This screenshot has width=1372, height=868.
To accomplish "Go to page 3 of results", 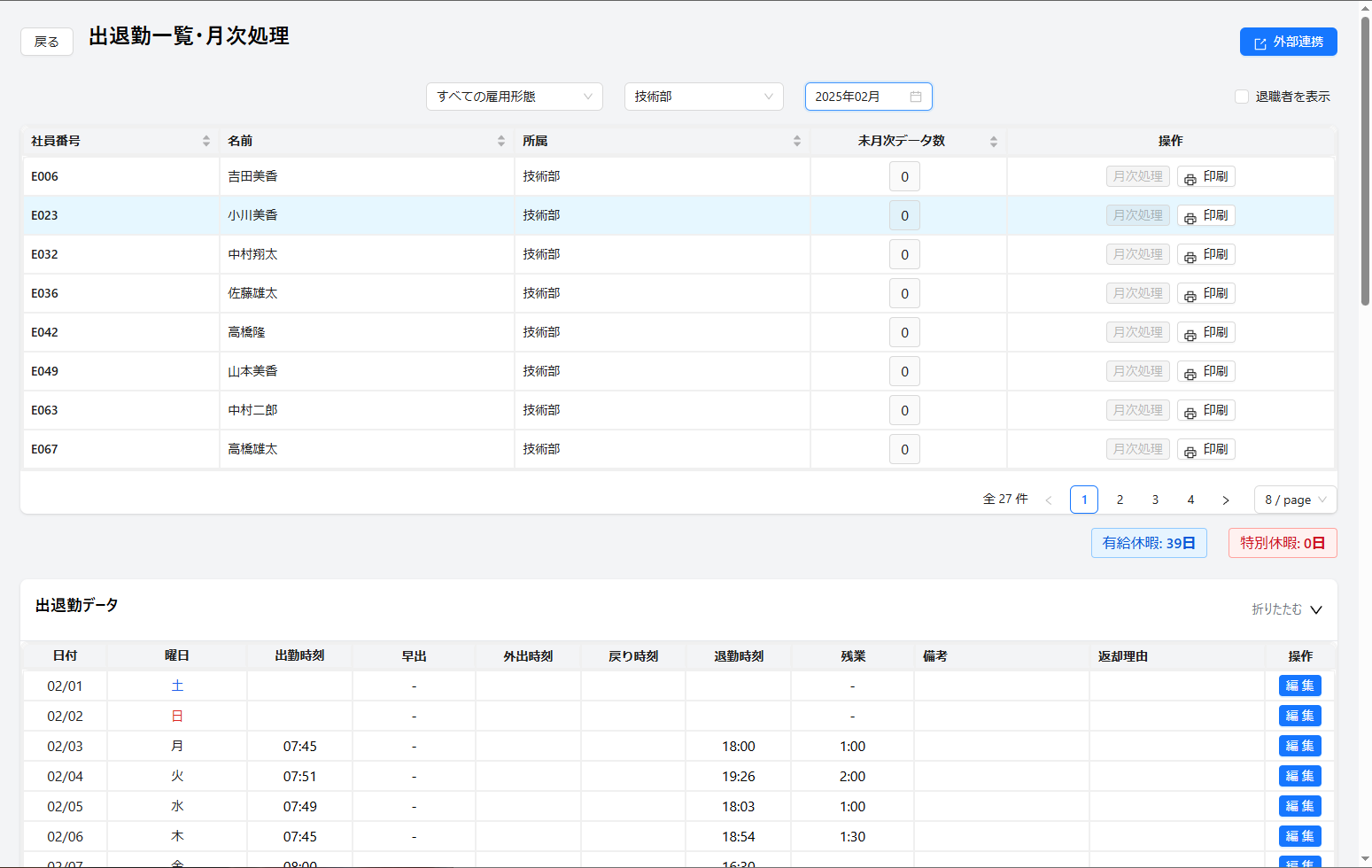I will point(1155,500).
